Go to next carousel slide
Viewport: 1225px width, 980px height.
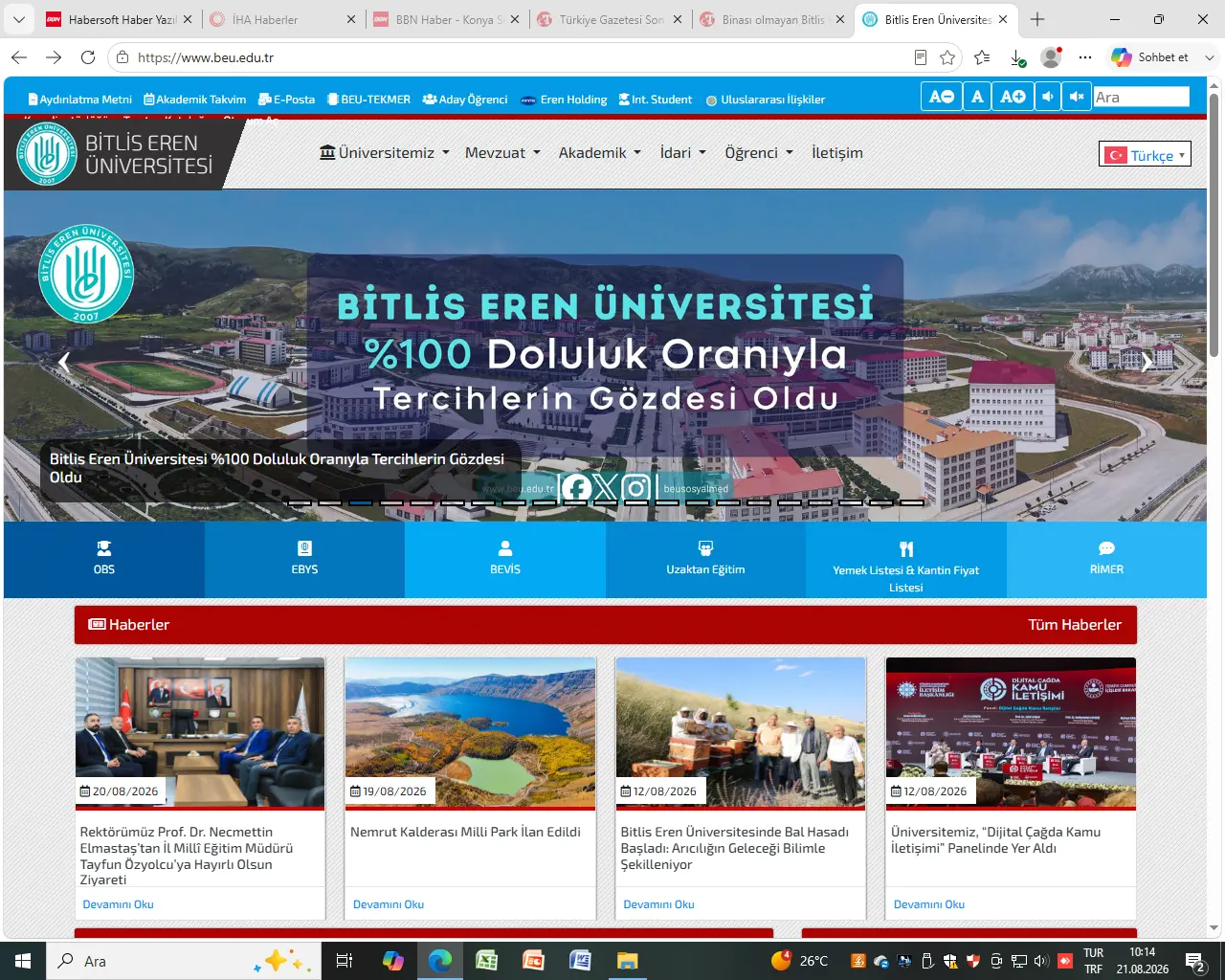tap(1146, 362)
